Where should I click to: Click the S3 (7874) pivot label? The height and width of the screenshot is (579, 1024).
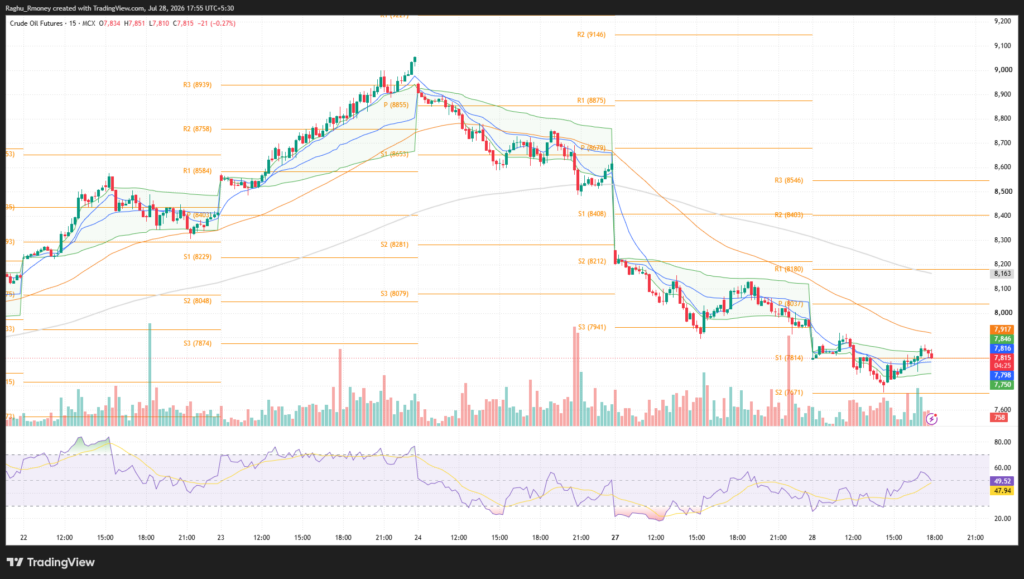coord(197,343)
